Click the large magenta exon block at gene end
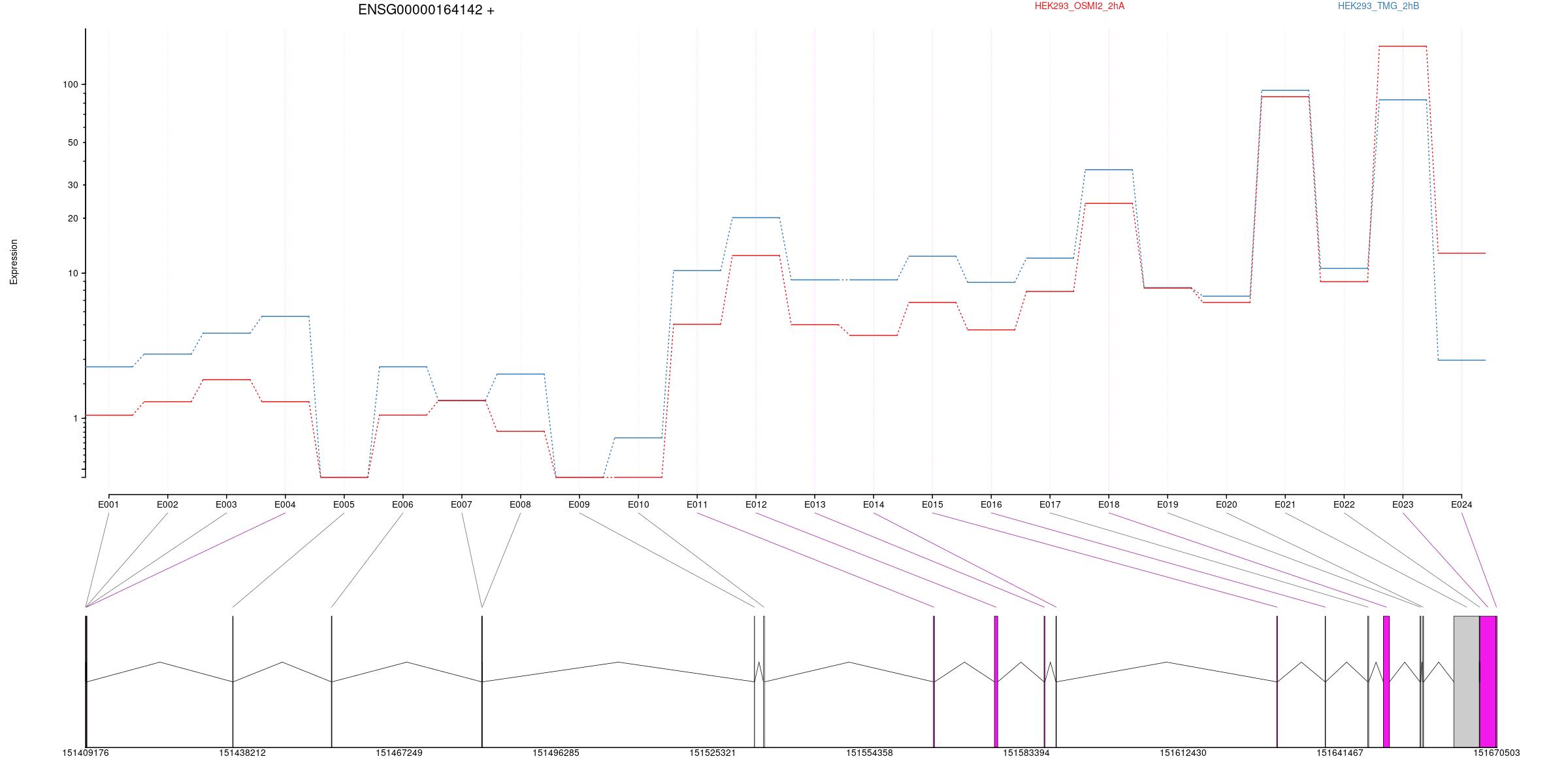1568x784 pixels. (1488, 681)
